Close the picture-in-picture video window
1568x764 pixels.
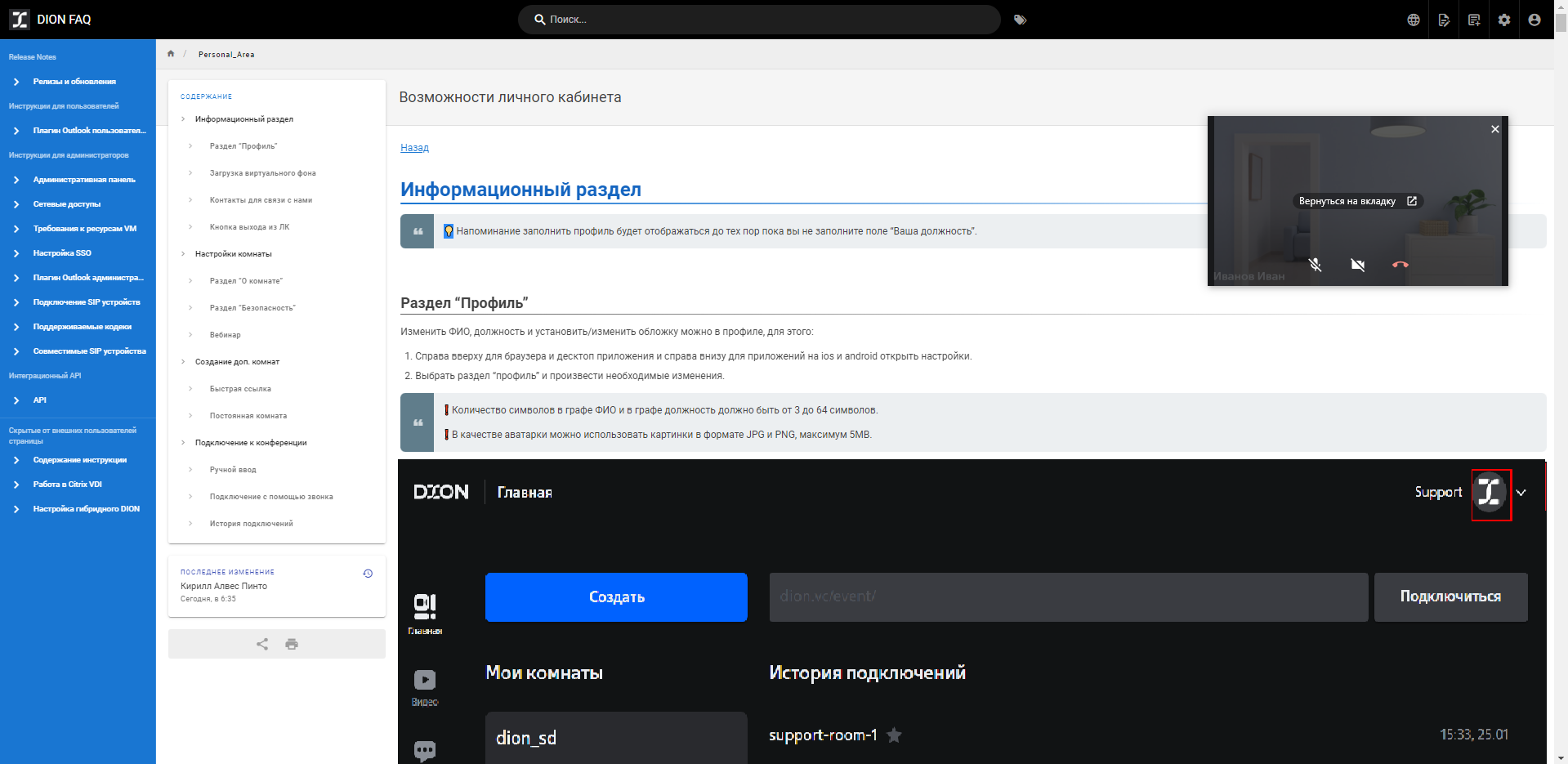[1495, 129]
